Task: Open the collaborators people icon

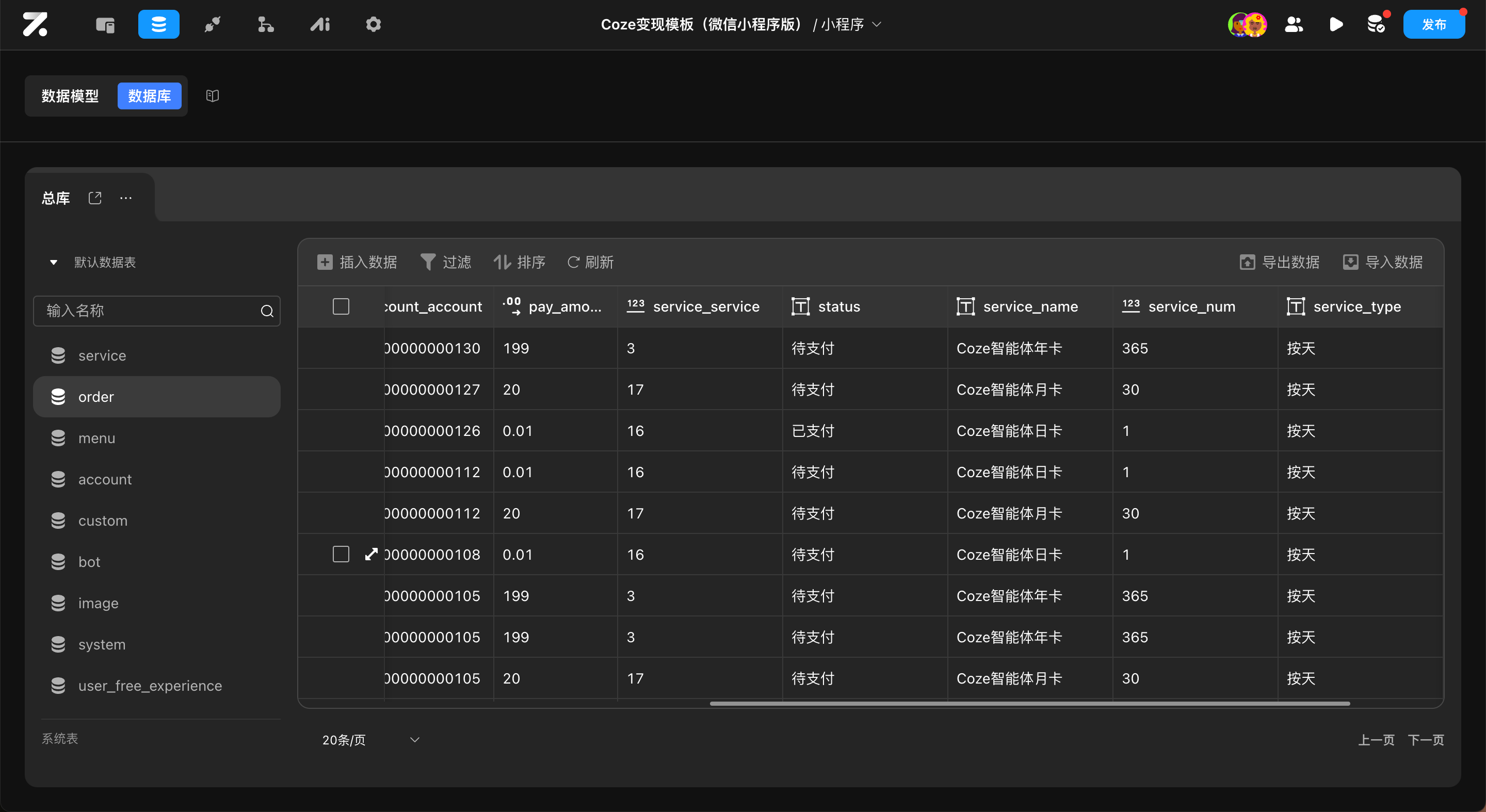Action: click(x=1294, y=24)
